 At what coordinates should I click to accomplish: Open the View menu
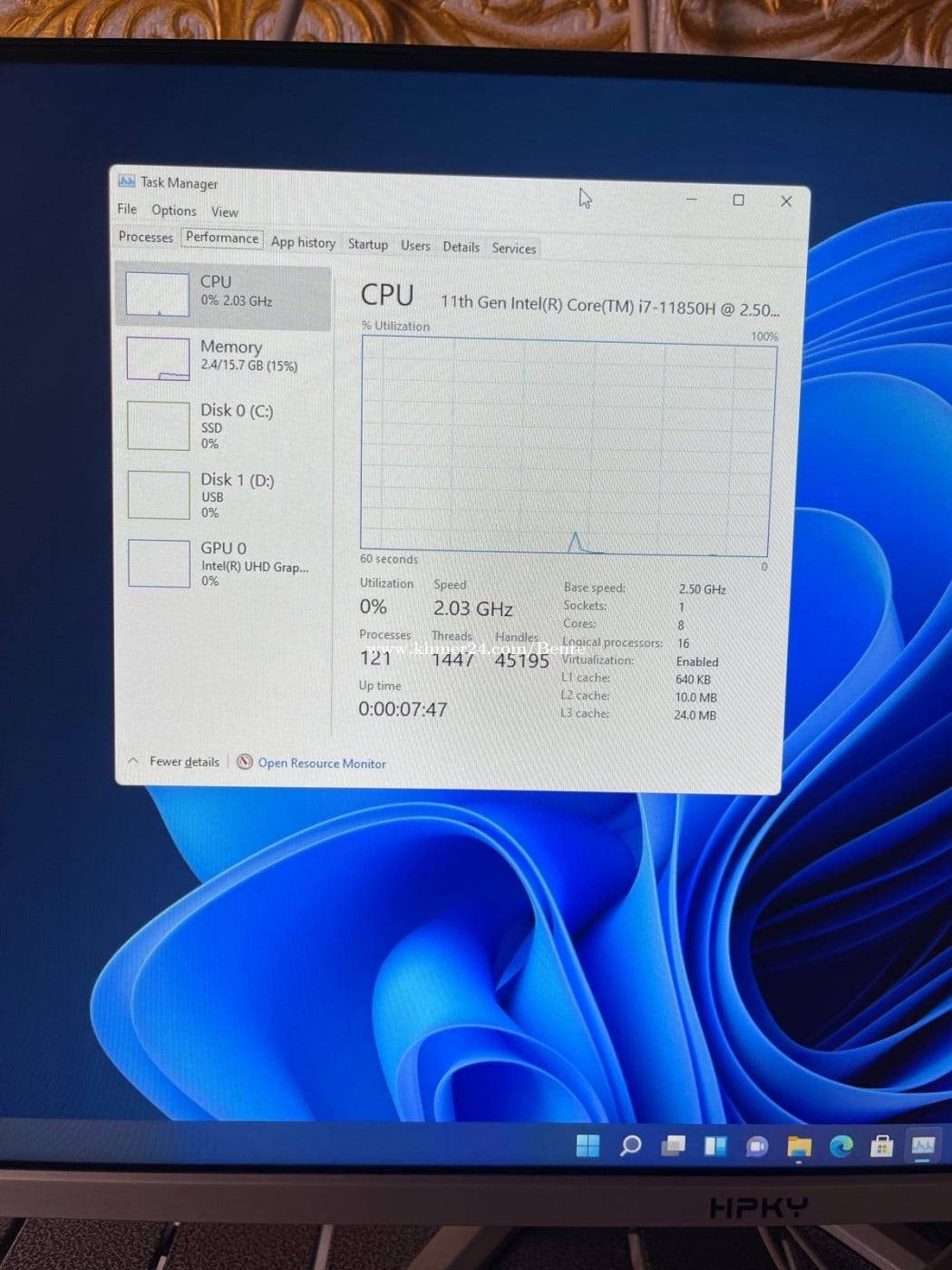click(225, 212)
